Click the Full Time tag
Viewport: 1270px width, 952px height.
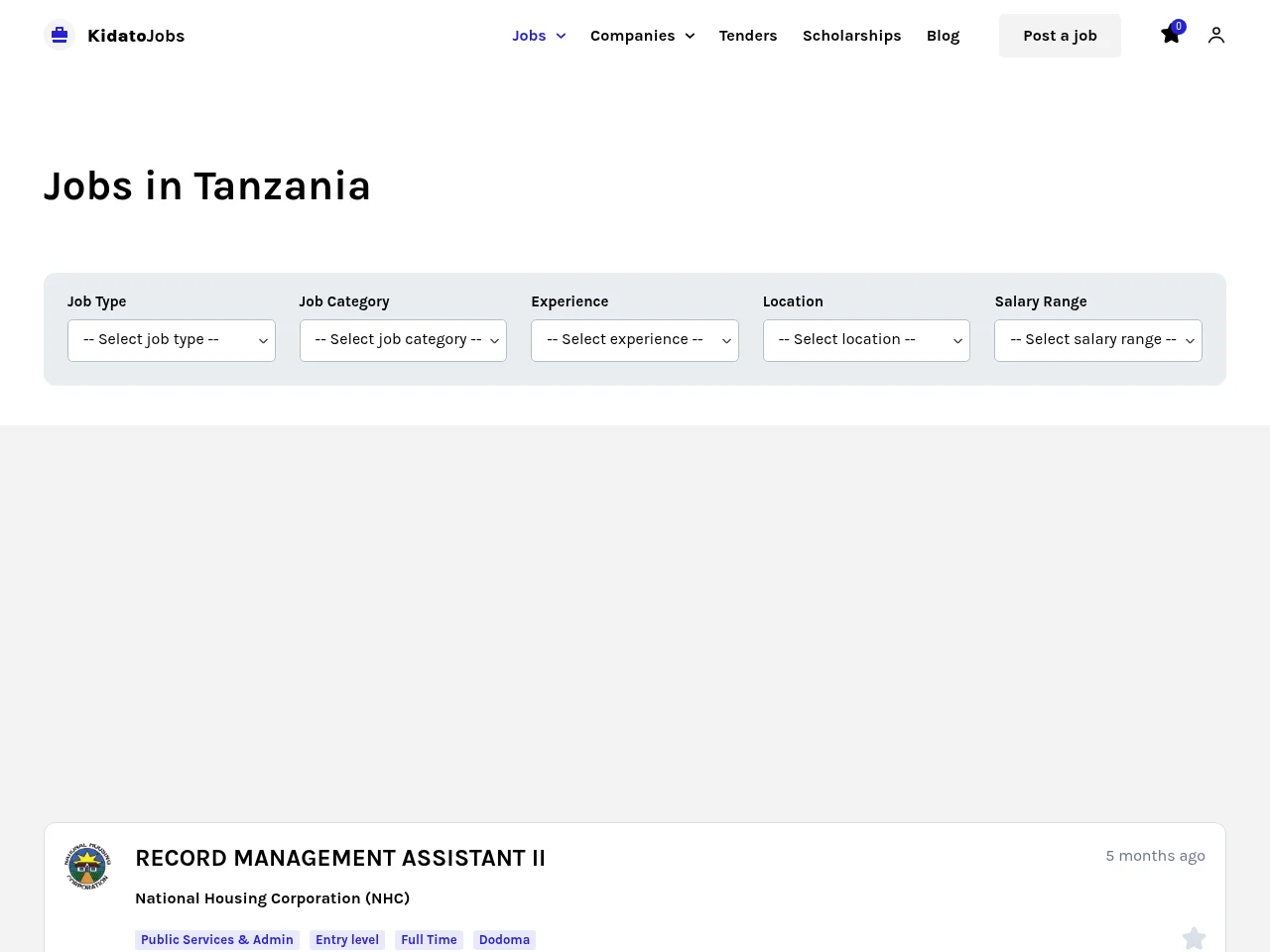coord(429,940)
